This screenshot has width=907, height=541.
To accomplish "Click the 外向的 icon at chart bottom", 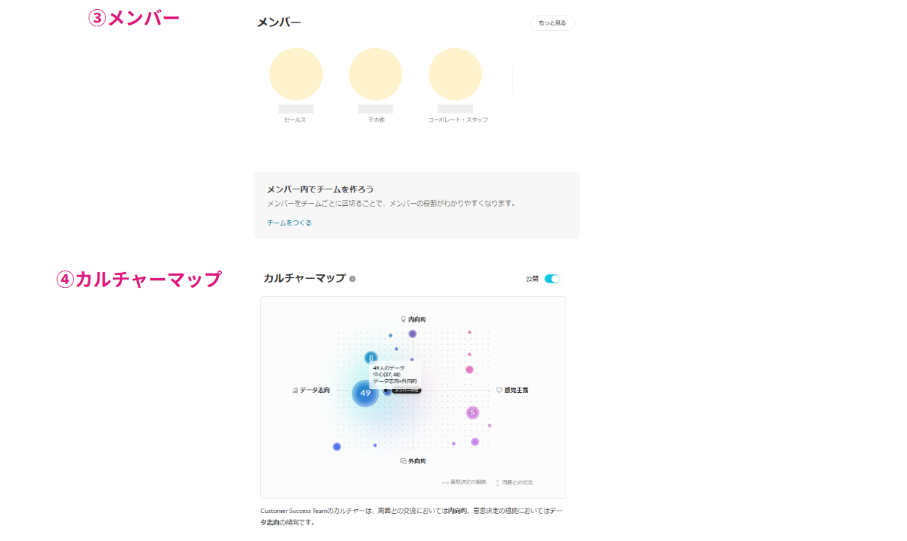I will click(402, 461).
